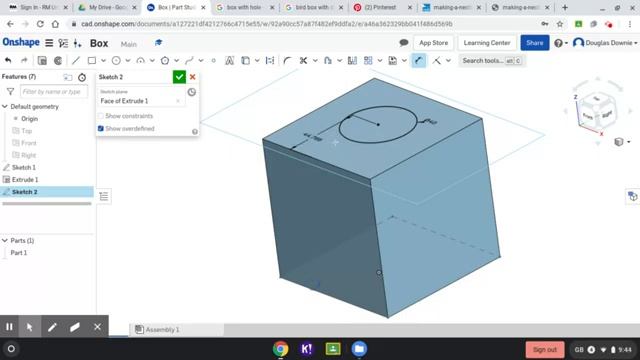Screen dimensions: 640x360
Task: Open final preview clock in Sketch 2 dialog
Action: [x=192, y=92]
